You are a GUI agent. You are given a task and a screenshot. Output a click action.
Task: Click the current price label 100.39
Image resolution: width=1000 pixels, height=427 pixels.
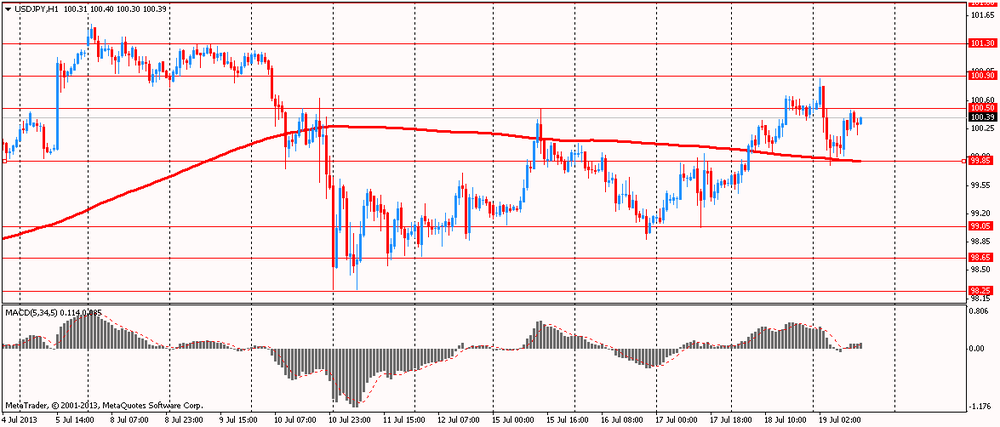point(982,117)
